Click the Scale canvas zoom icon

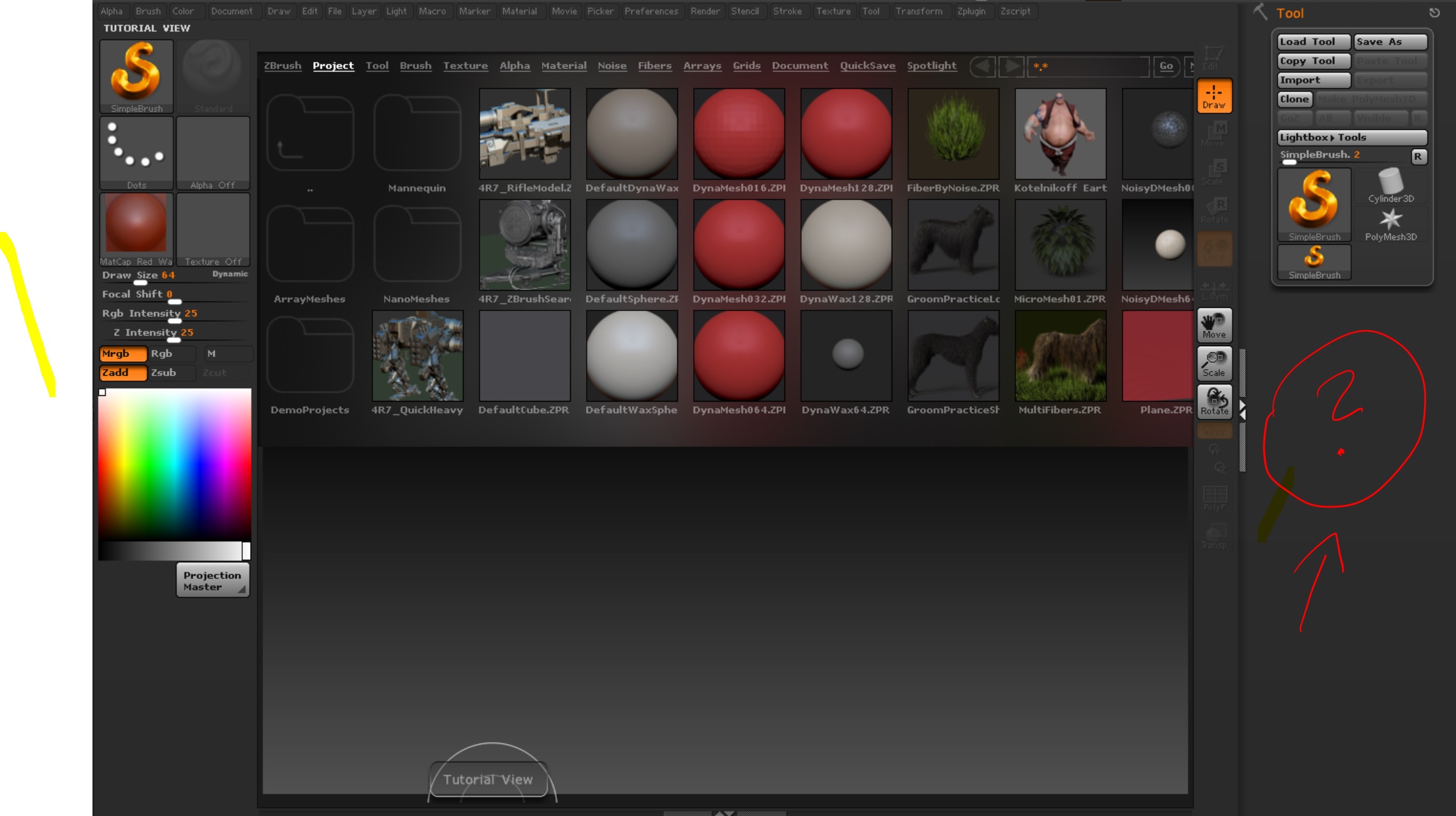pyautogui.click(x=1214, y=363)
